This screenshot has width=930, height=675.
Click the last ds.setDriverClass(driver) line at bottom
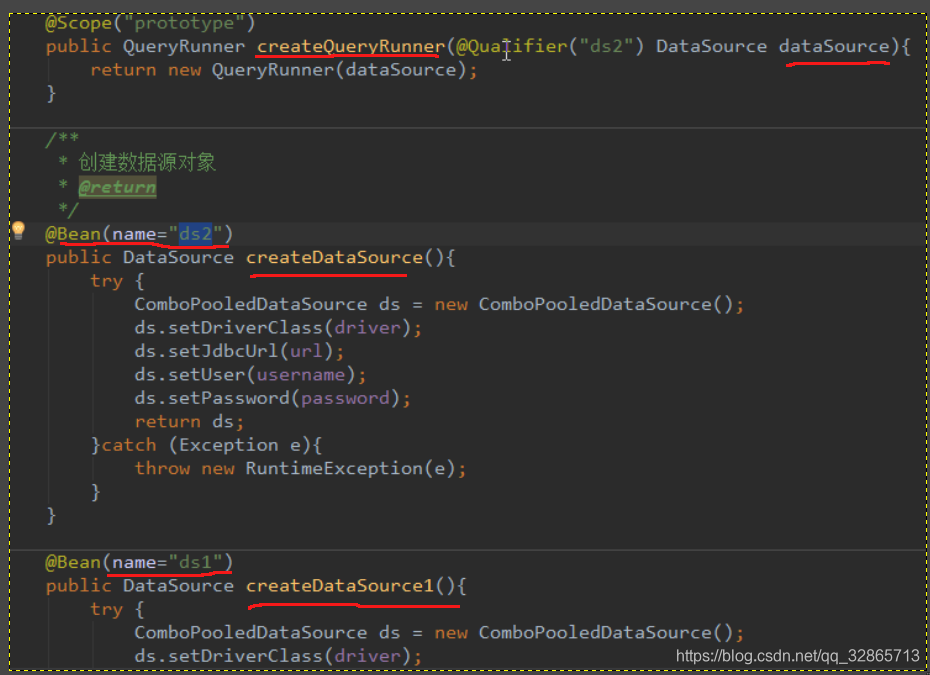click(278, 656)
